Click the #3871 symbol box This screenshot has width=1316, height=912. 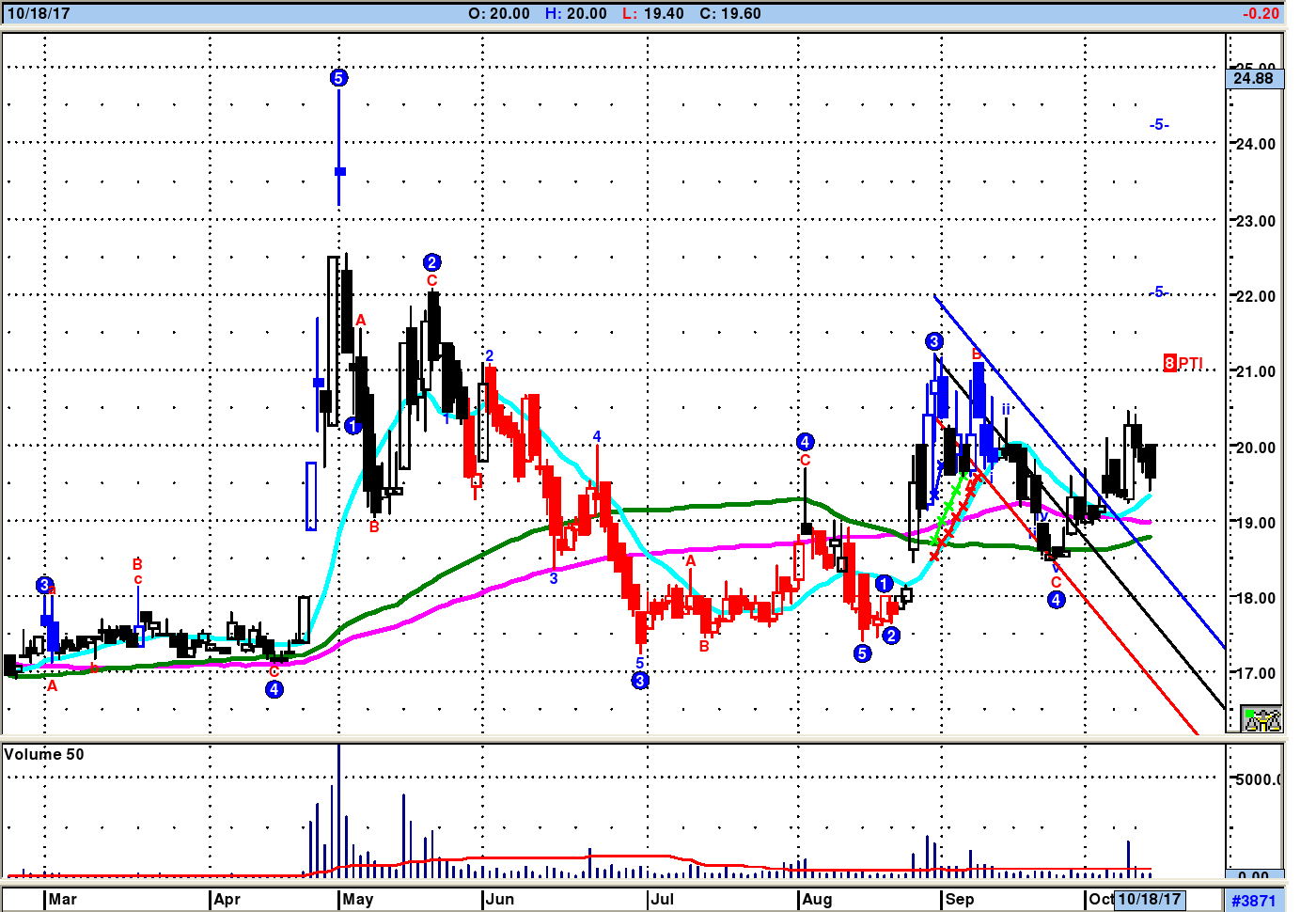click(x=1254, y=900)
